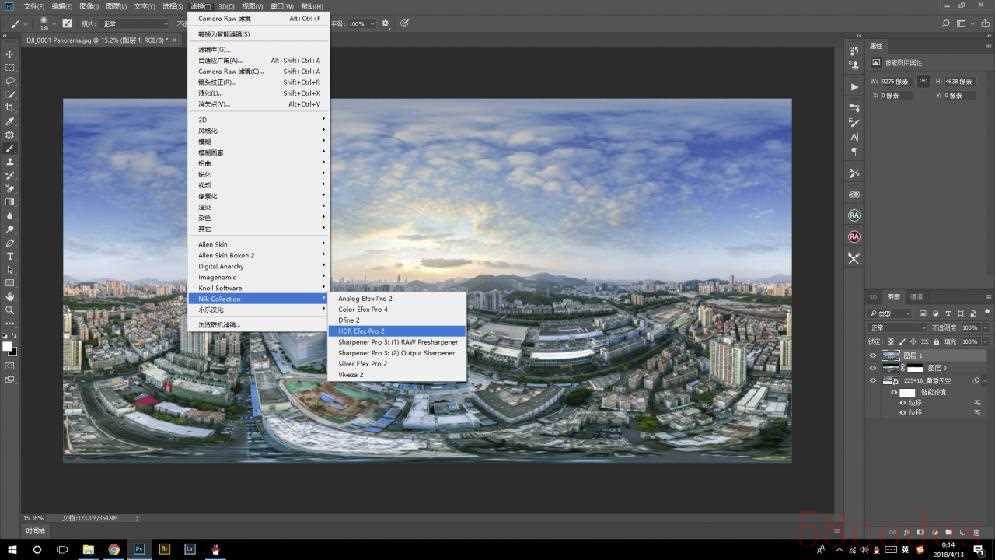996x560 pixels.
Task: Toggle visibility of top layer 图层 1
Action: click(873, 356)
